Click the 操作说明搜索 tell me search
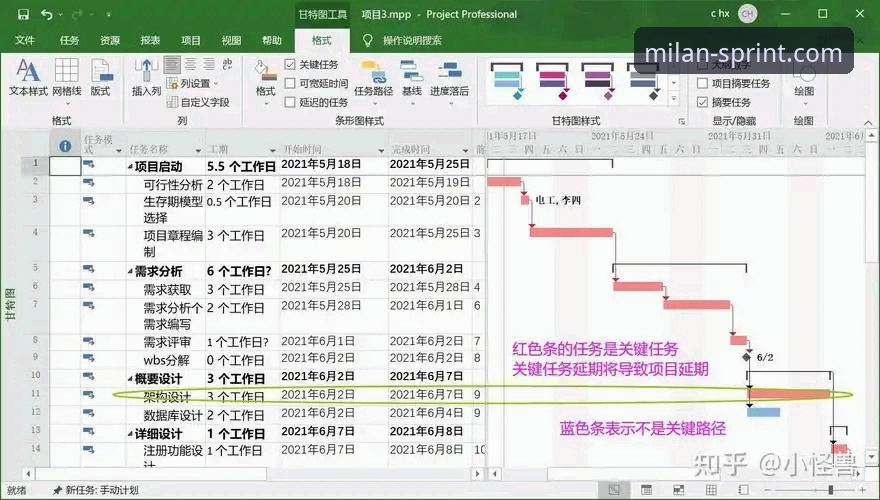This screenshot has height=500, width=880. click(x=412, y=40)
